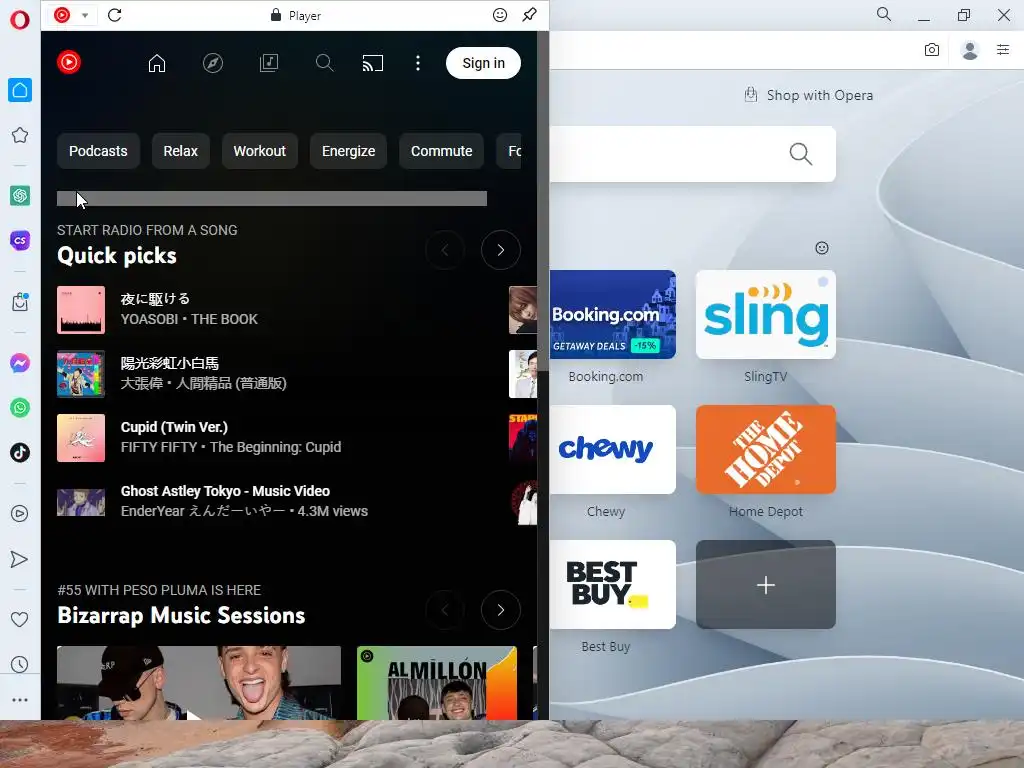Open the Explore compass icon
Viewport: 1024px width, 768px height.
(x=213, y=63)
